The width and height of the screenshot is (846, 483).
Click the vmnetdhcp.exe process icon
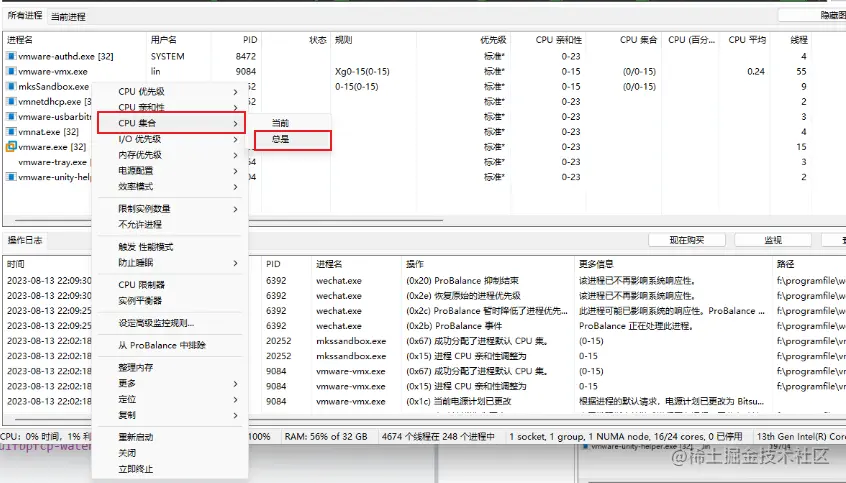tap(11, 101)
